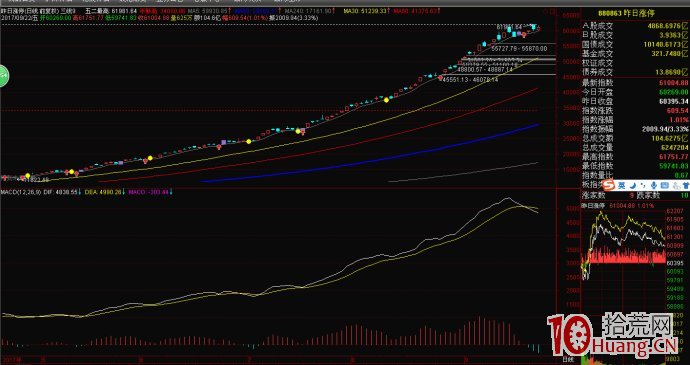Image resolution: width=690 pixels, height=365 pixels.
Task: Click the 指数量比 row
Action: (x=635, y=175)
